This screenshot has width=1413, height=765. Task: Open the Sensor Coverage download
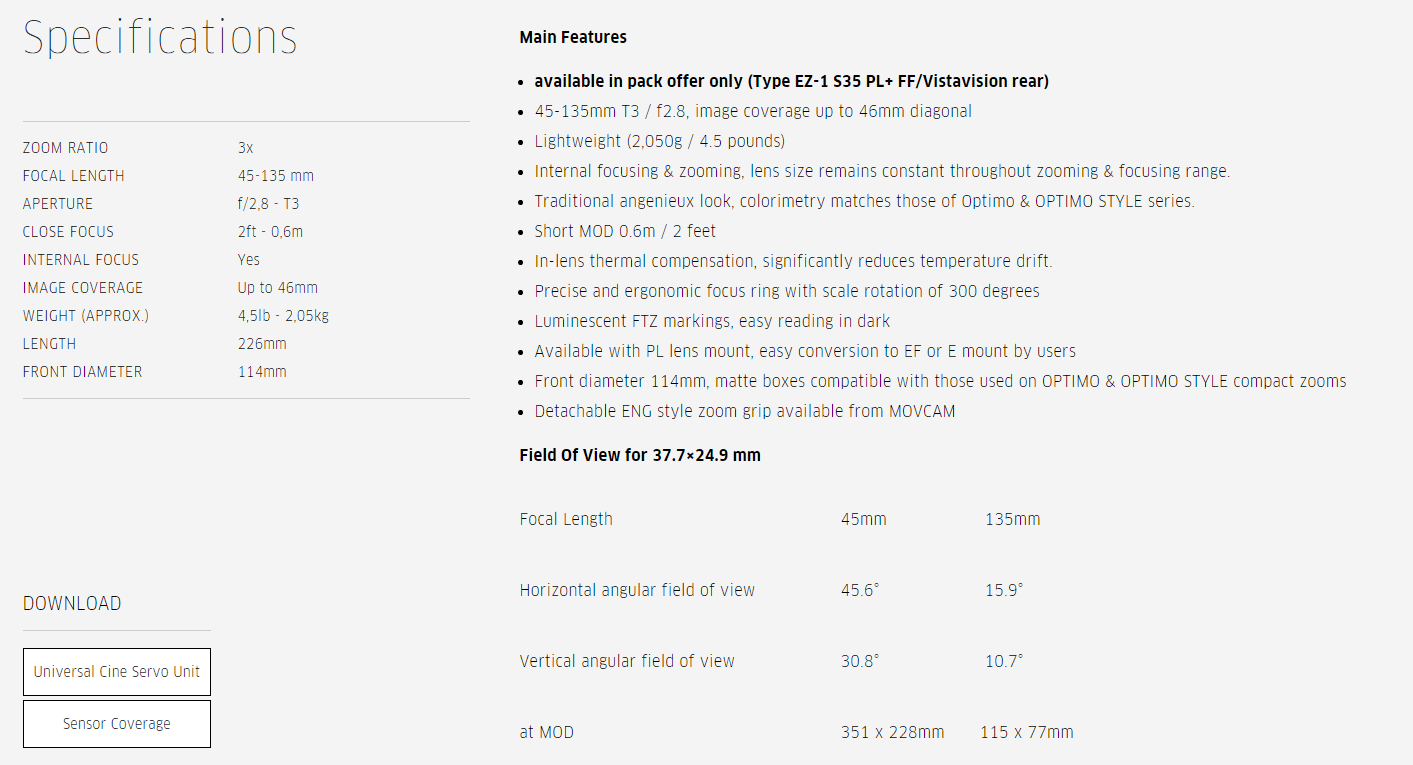tap(117, 724)
